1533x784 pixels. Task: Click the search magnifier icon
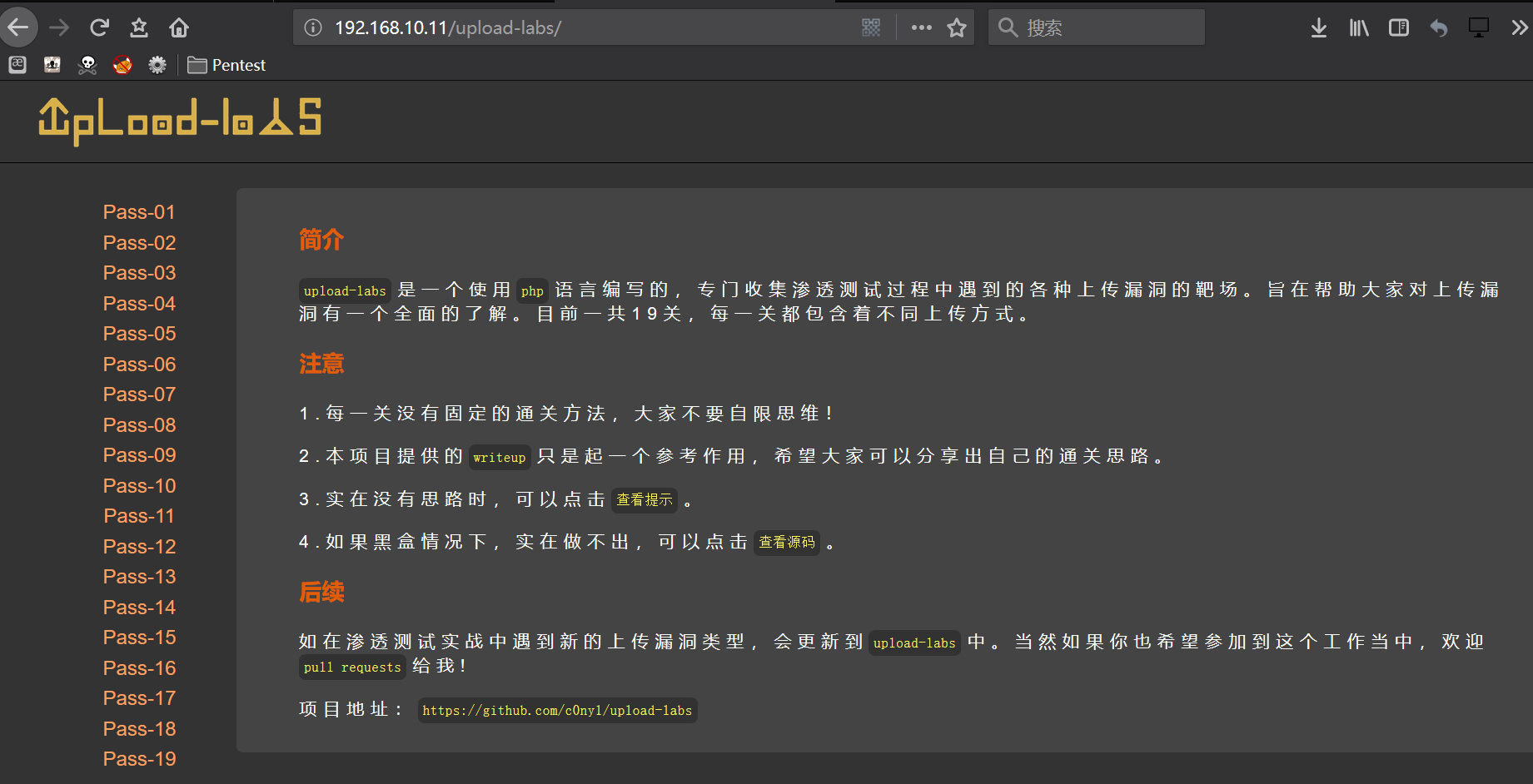(x=1008, y=27)
